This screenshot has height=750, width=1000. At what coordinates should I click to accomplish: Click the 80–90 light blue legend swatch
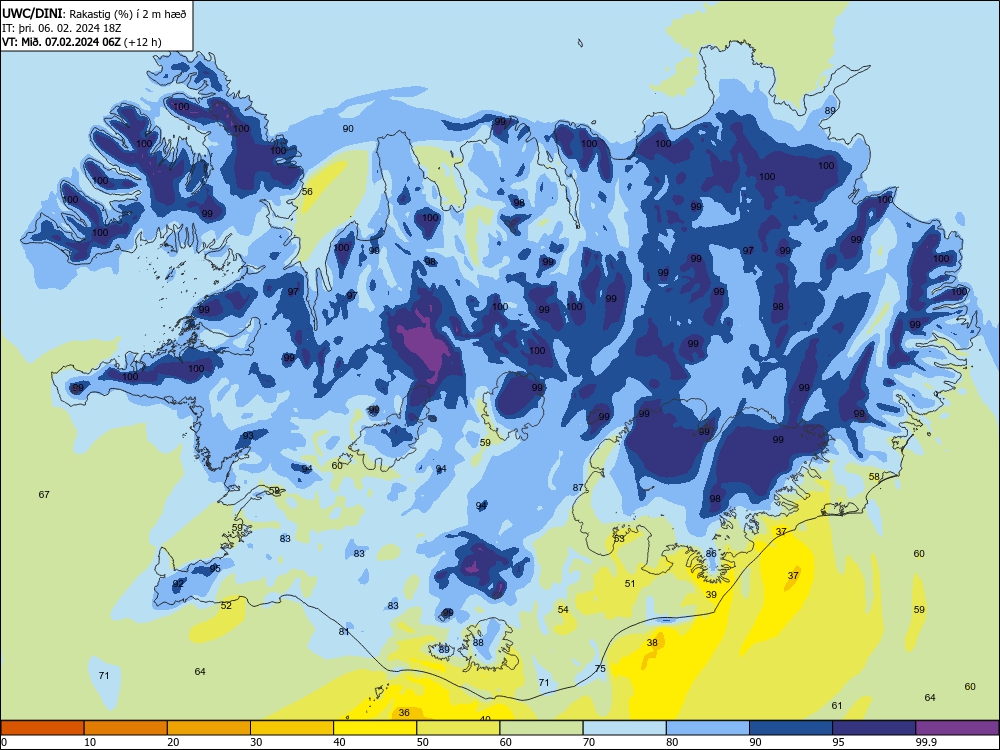point(708,728)
